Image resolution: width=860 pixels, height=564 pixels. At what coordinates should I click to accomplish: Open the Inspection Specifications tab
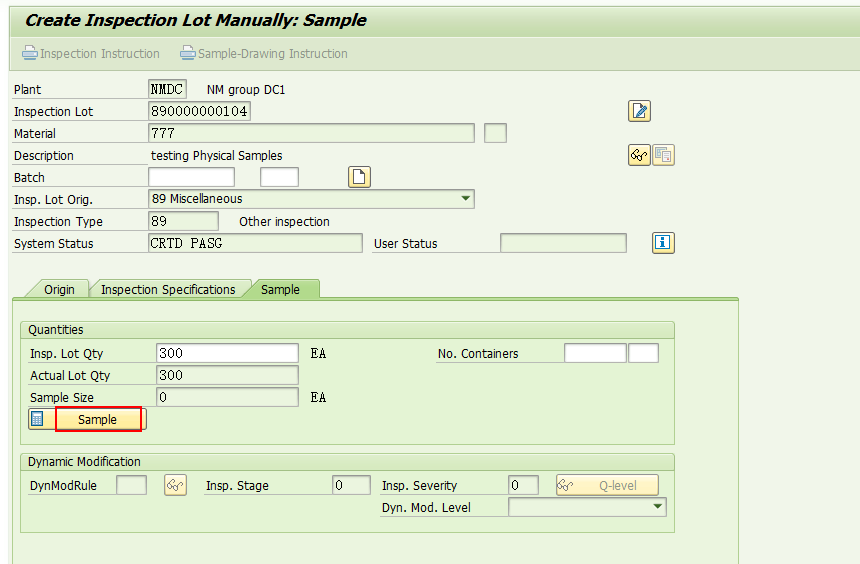coord(168,290)
